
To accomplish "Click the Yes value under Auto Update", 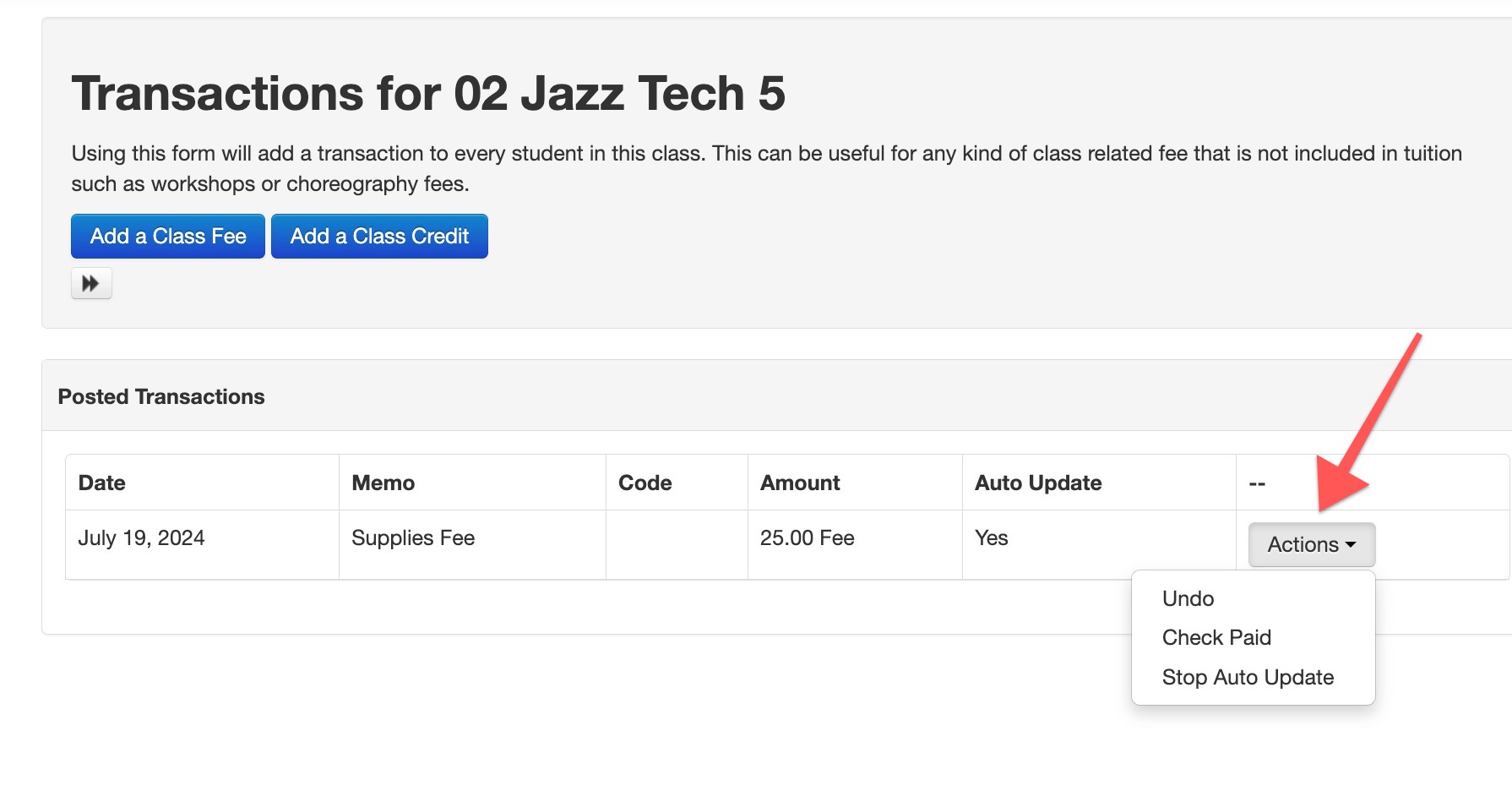I will point(991,538).
